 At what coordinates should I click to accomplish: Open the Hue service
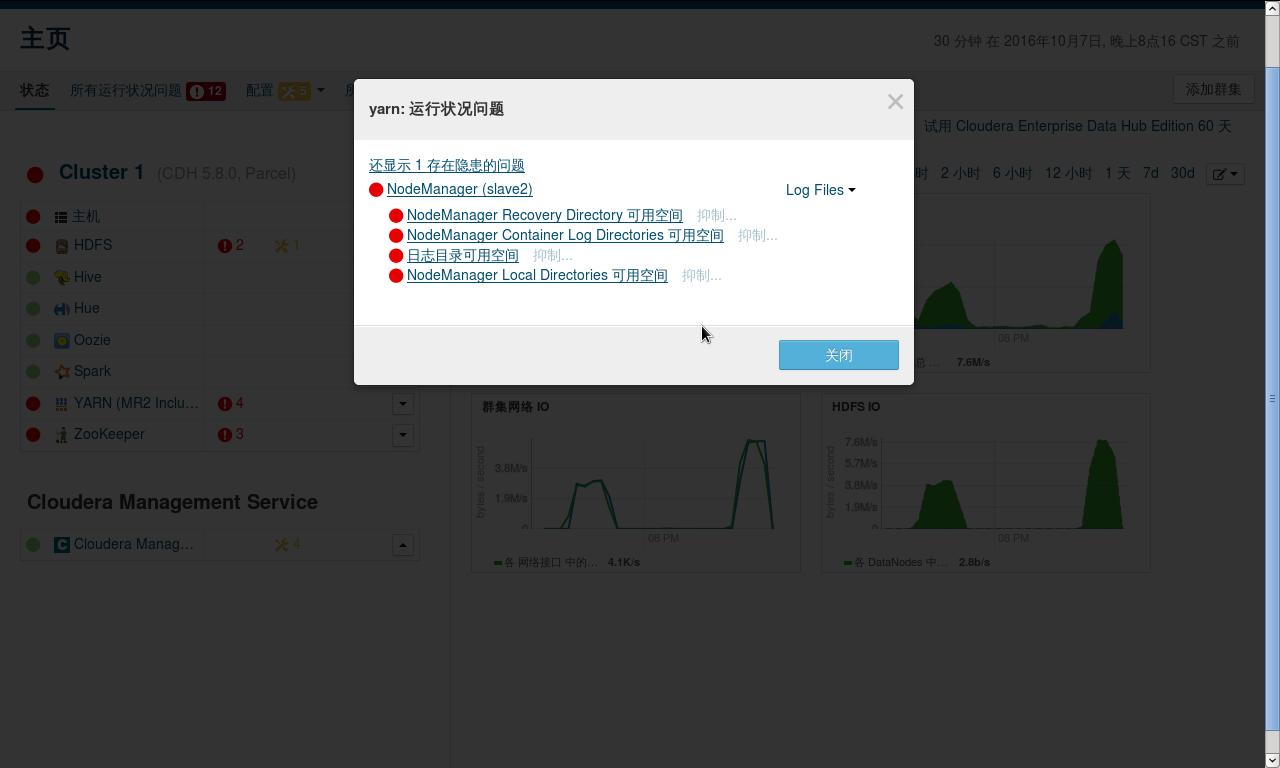tap(87, 308)
